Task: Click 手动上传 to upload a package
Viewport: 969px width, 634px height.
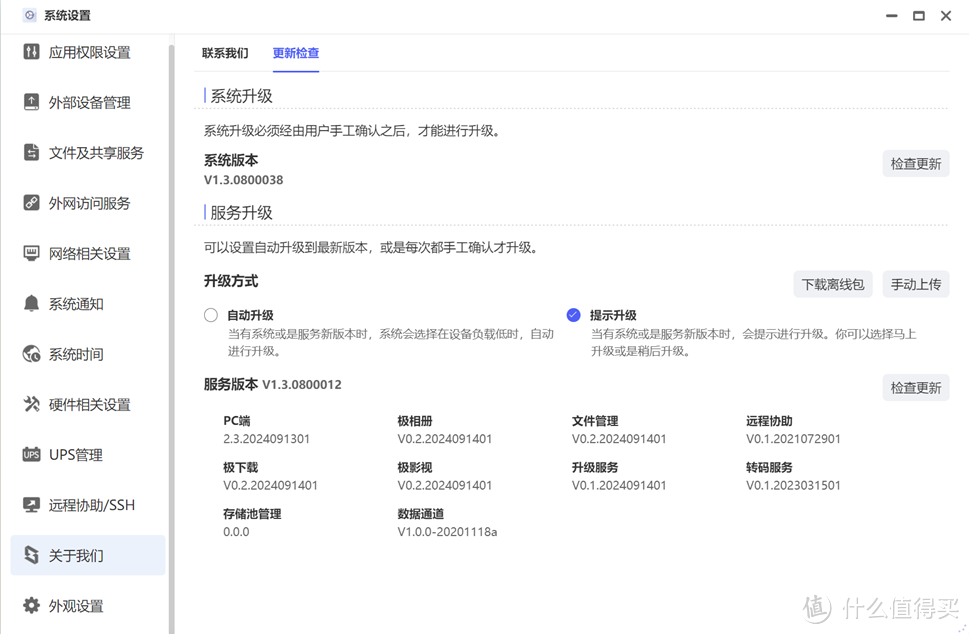Action: tap(915, 284)
